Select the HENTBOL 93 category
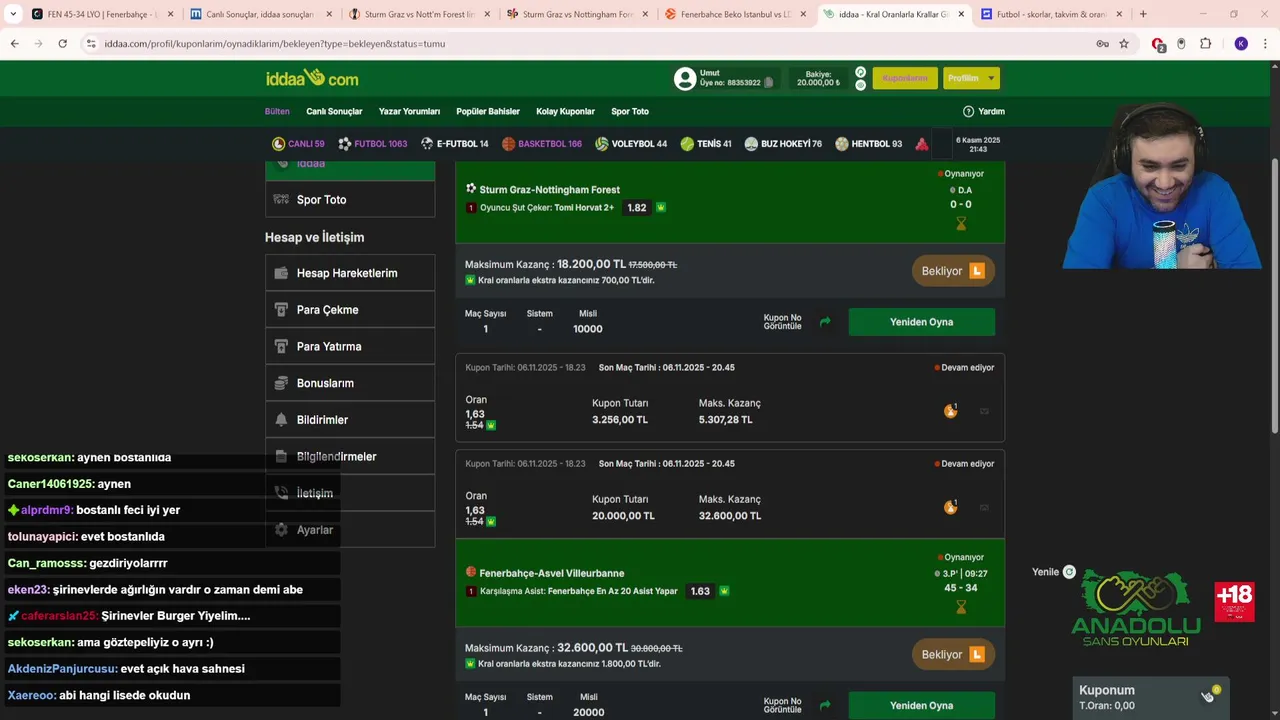Image resolution: width=1280 pixels, height=720 pixels. (868, 144)
